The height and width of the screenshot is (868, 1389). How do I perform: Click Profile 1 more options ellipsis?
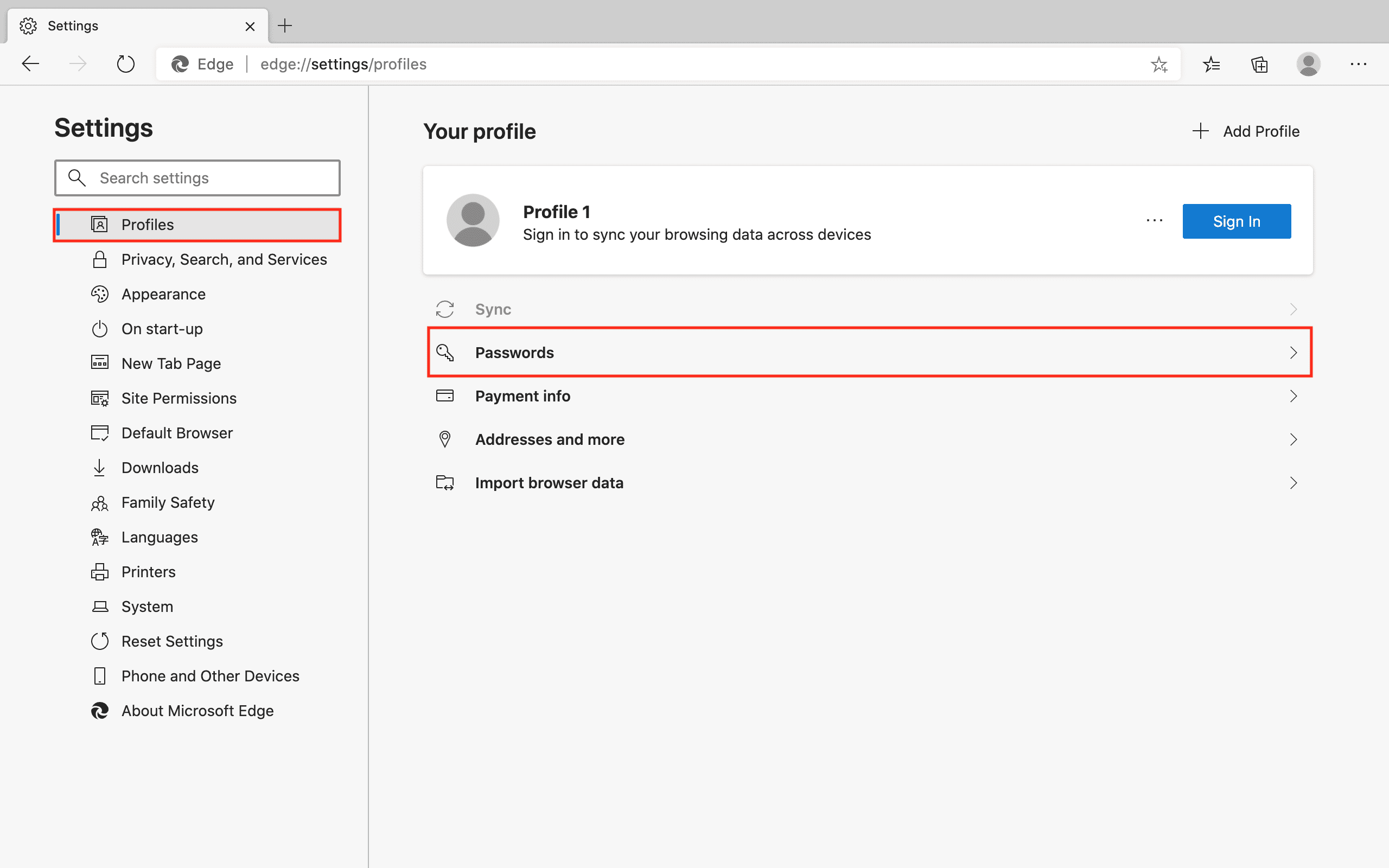tap(1154, 221)
